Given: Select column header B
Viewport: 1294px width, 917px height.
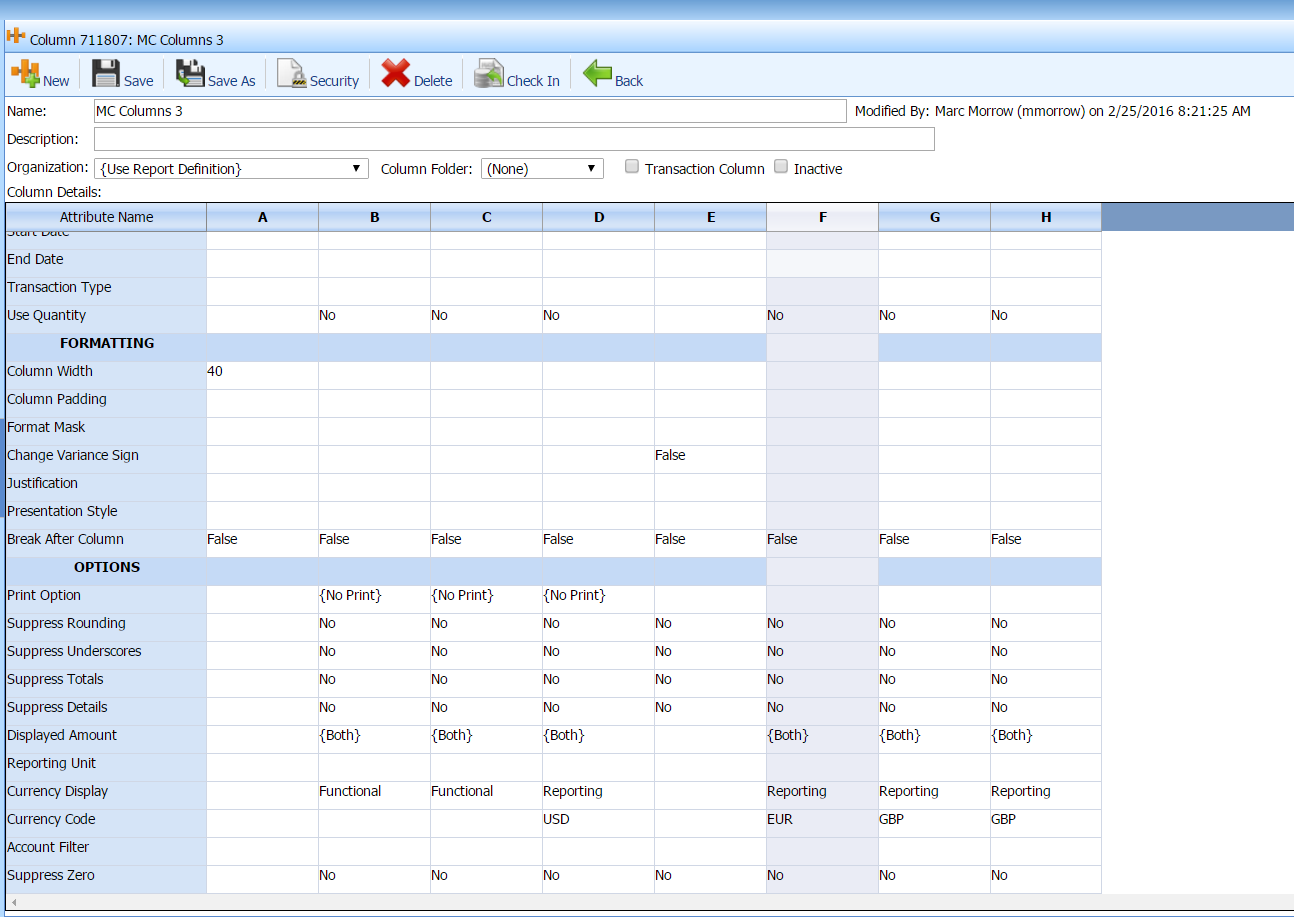Looking at the screenshot, I should [x=375, y=217].
